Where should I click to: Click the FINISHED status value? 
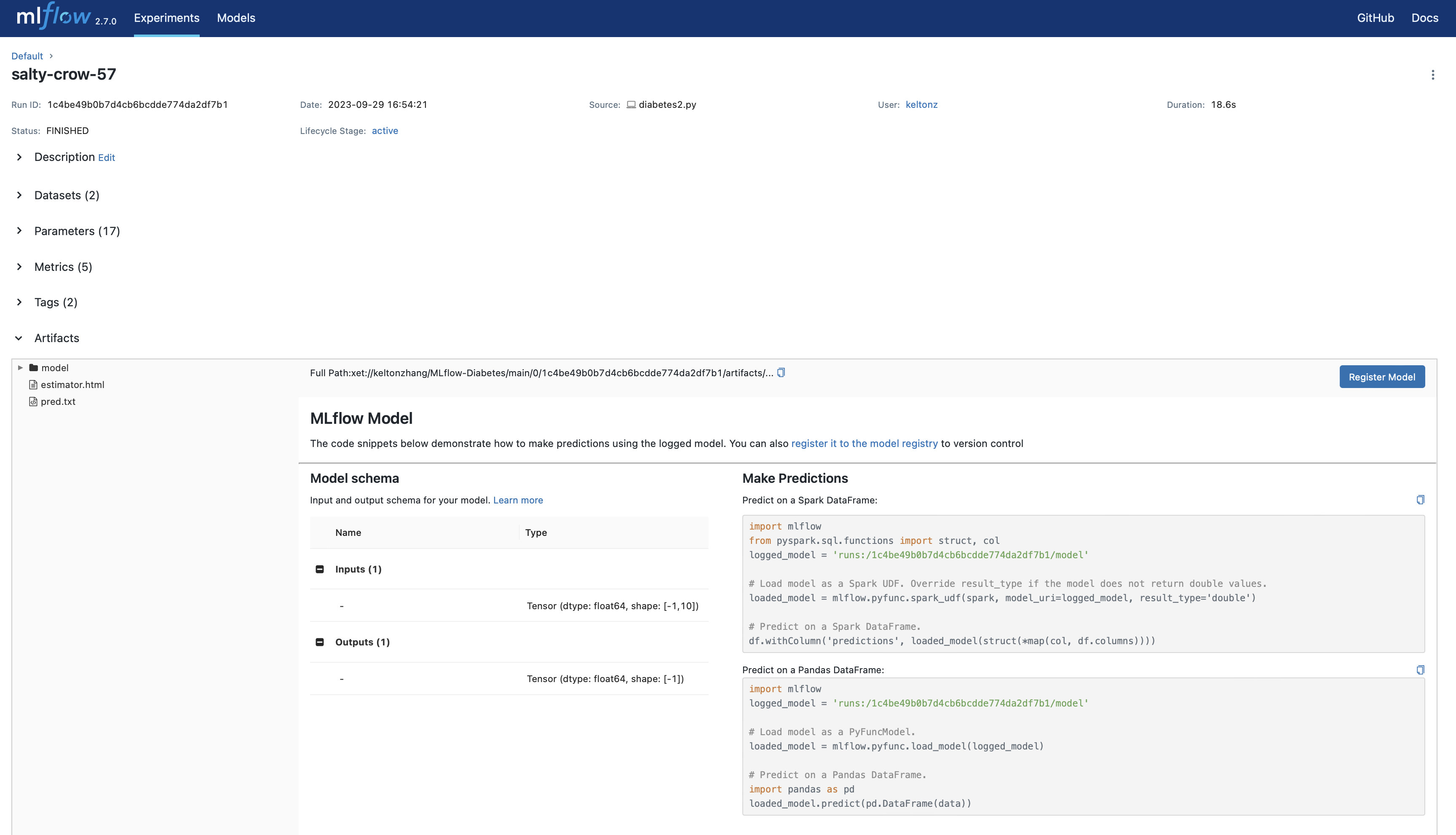point(68,131)
